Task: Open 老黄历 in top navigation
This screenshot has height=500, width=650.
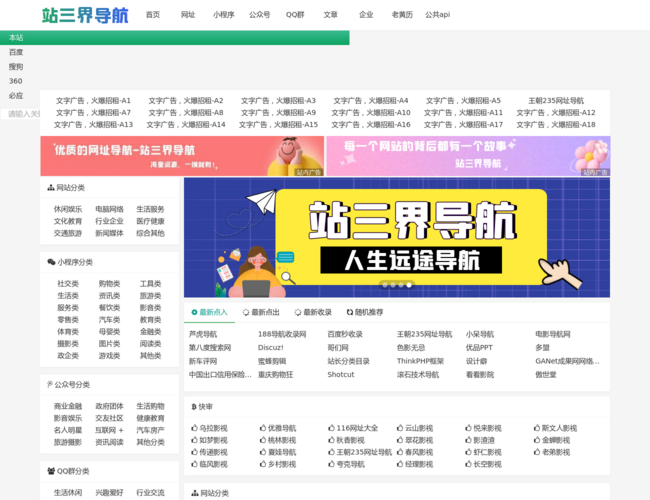Action: pyautogui.click(x=402, y=15)
